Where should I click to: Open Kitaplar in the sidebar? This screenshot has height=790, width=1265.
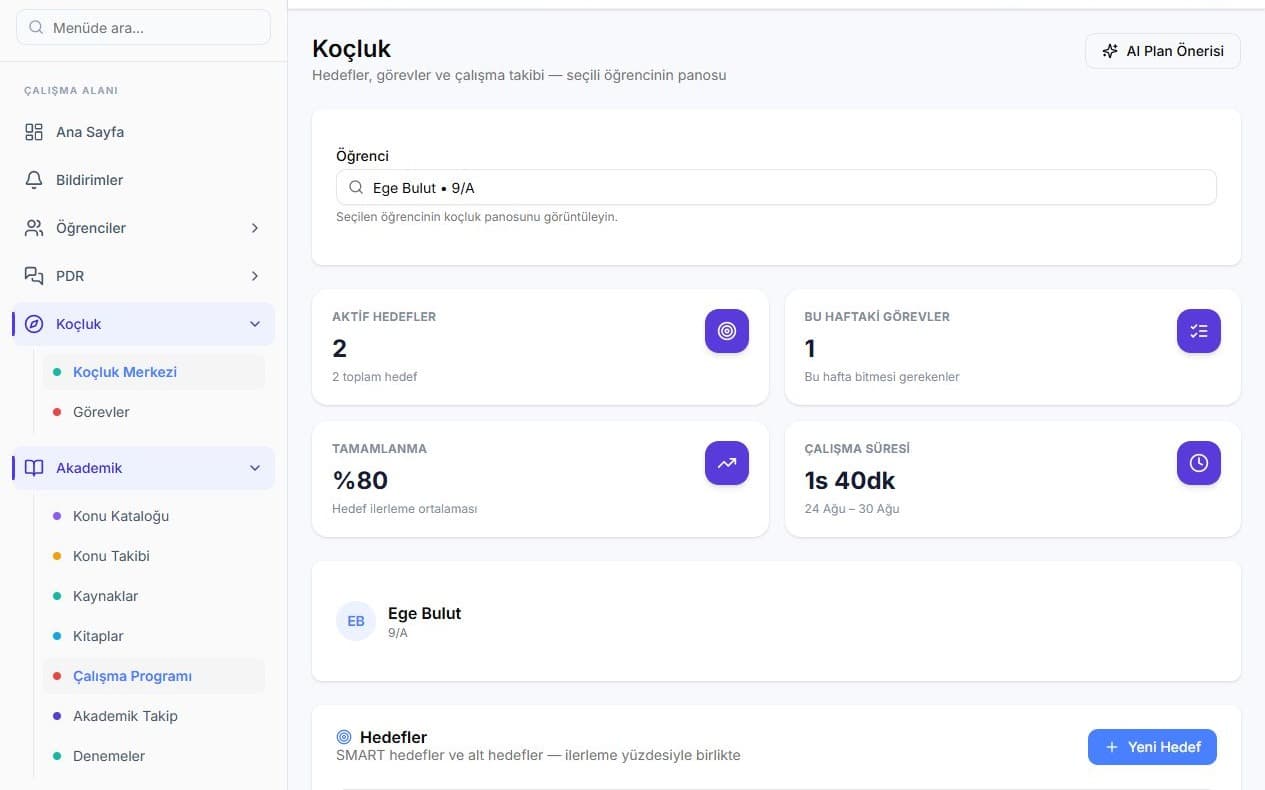[x=154, y=636]
